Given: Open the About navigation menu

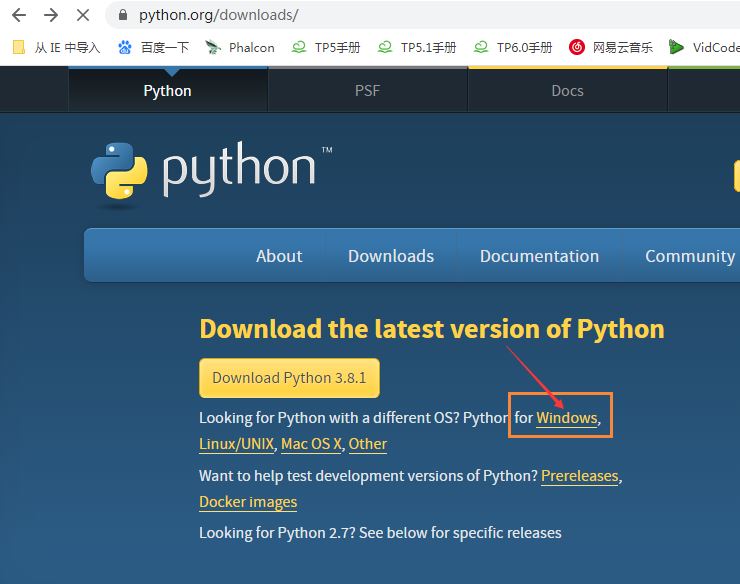Looking at the screenshot, I should tap(279, 256).
